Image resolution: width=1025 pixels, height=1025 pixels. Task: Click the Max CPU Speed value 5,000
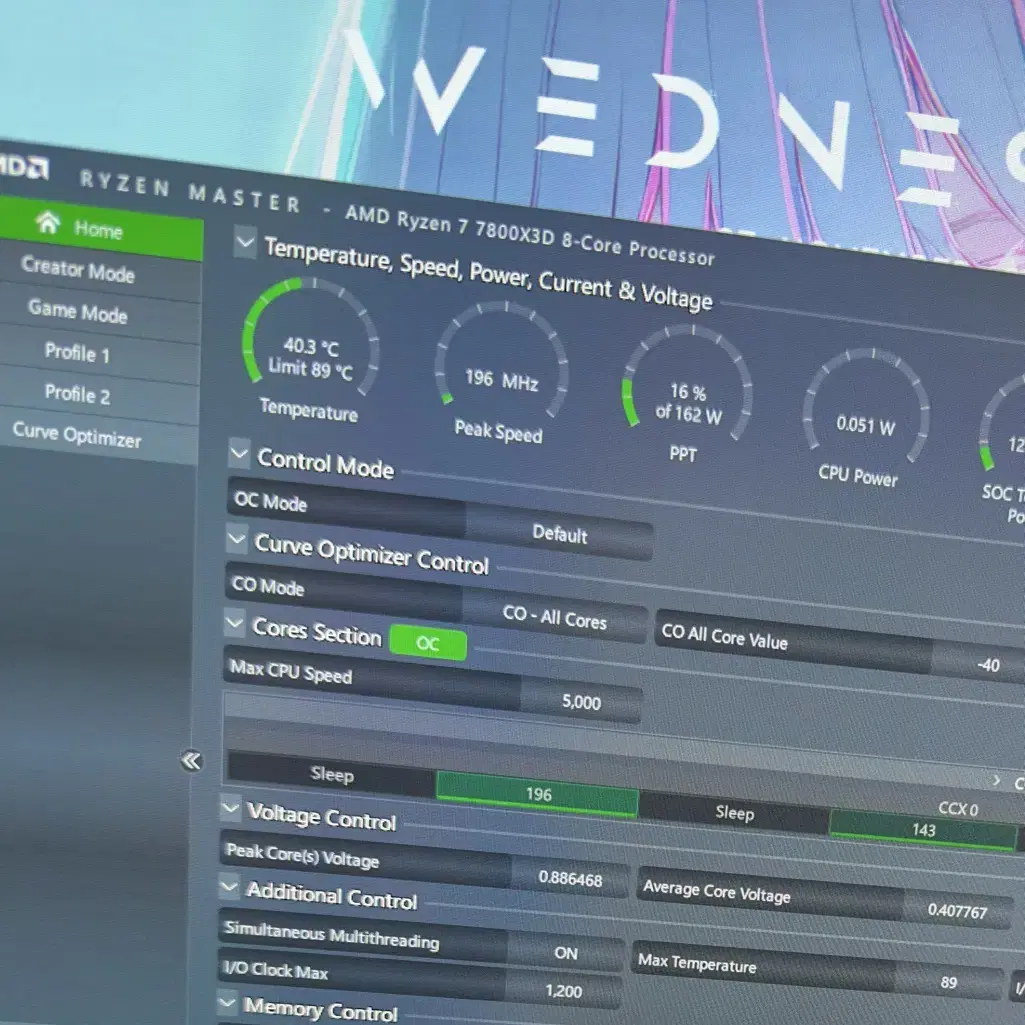pos(580,701)
